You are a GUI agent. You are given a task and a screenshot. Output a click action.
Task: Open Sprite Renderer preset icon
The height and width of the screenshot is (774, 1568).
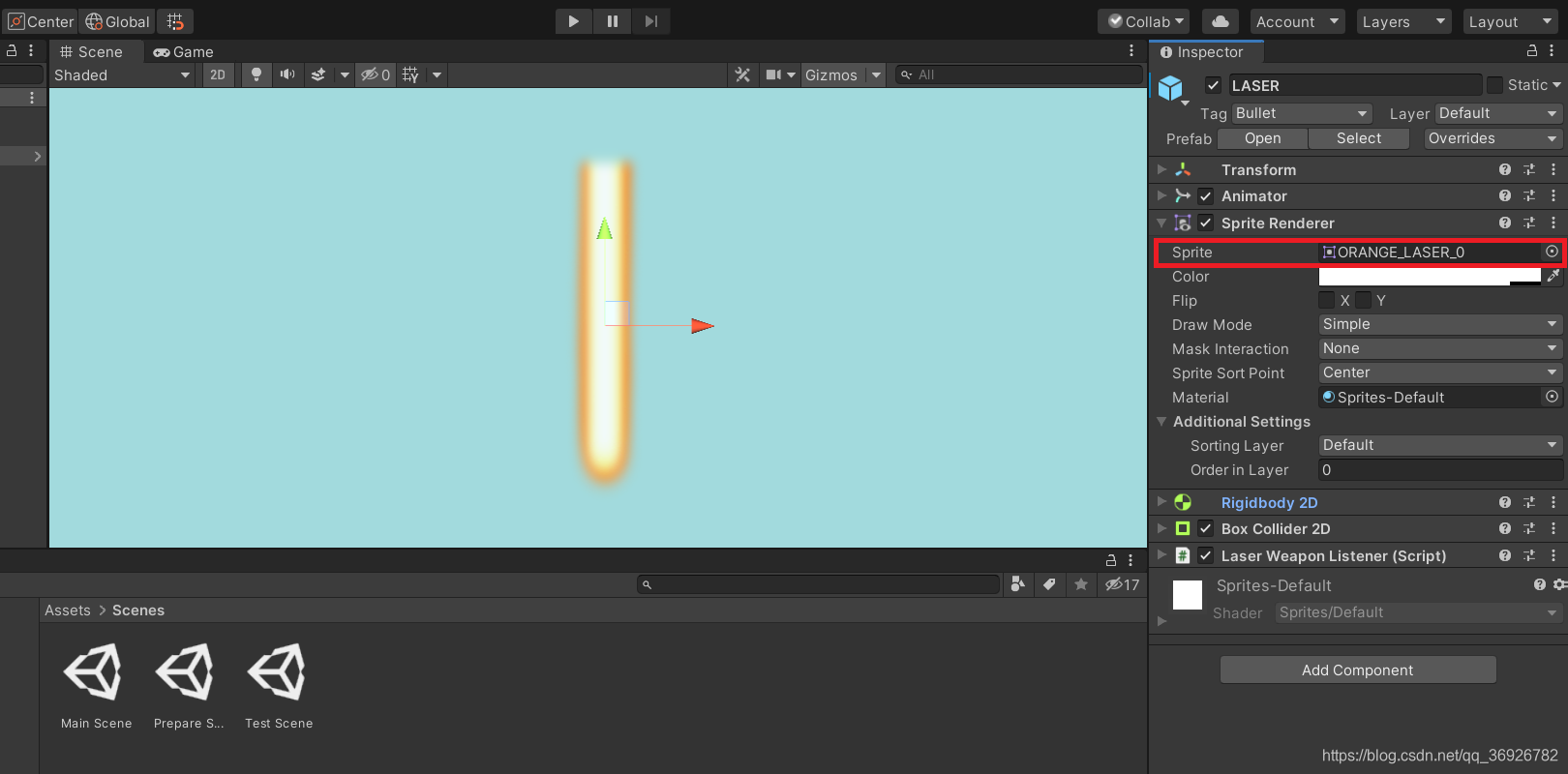[x=1529, y=223]
